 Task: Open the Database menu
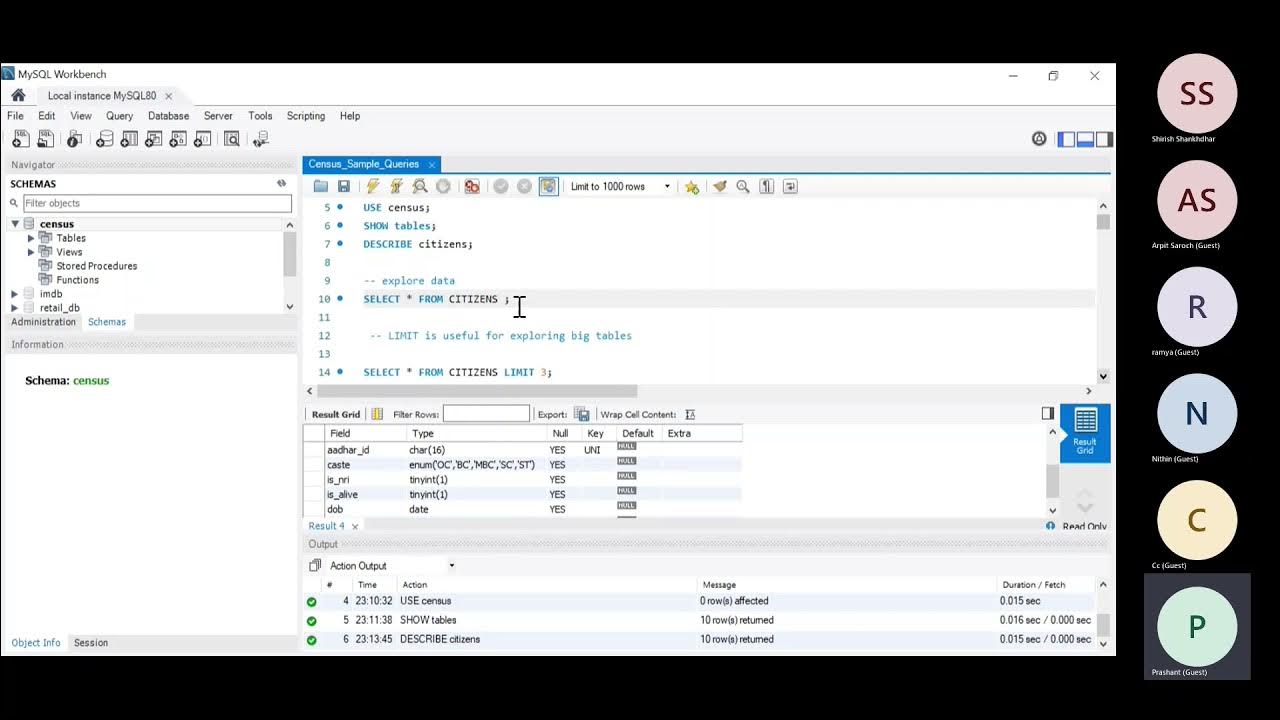(x=168, y=116)
